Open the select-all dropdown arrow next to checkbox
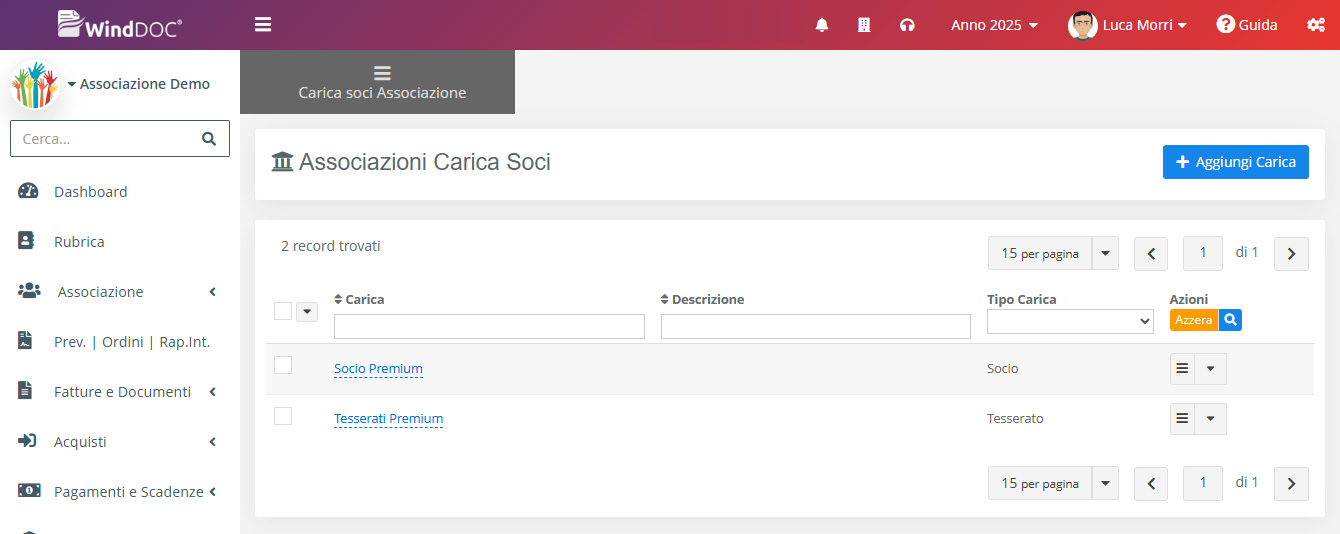Image resolution: width=1340 pixels, height=534 pixels. pos(307,312)
